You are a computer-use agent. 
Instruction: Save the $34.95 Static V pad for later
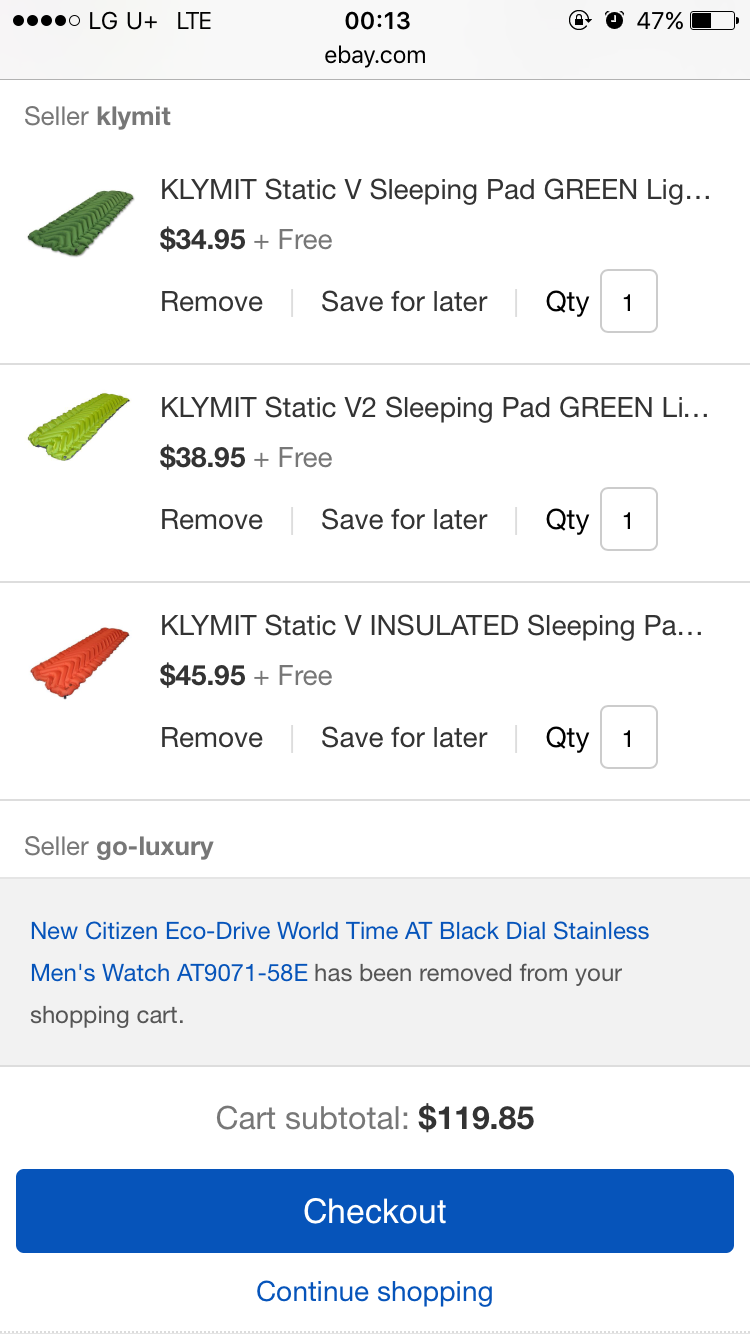[x=404, y=302]
